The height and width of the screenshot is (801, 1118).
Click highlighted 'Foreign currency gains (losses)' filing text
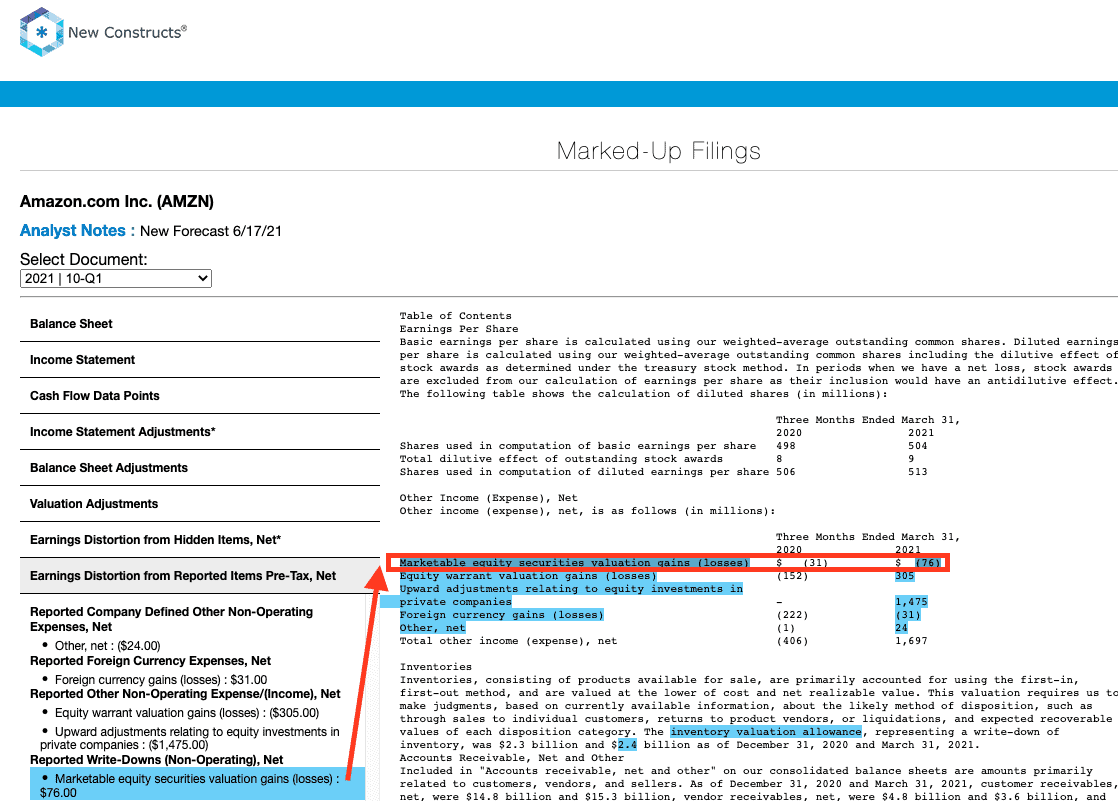tap(501, 615)
